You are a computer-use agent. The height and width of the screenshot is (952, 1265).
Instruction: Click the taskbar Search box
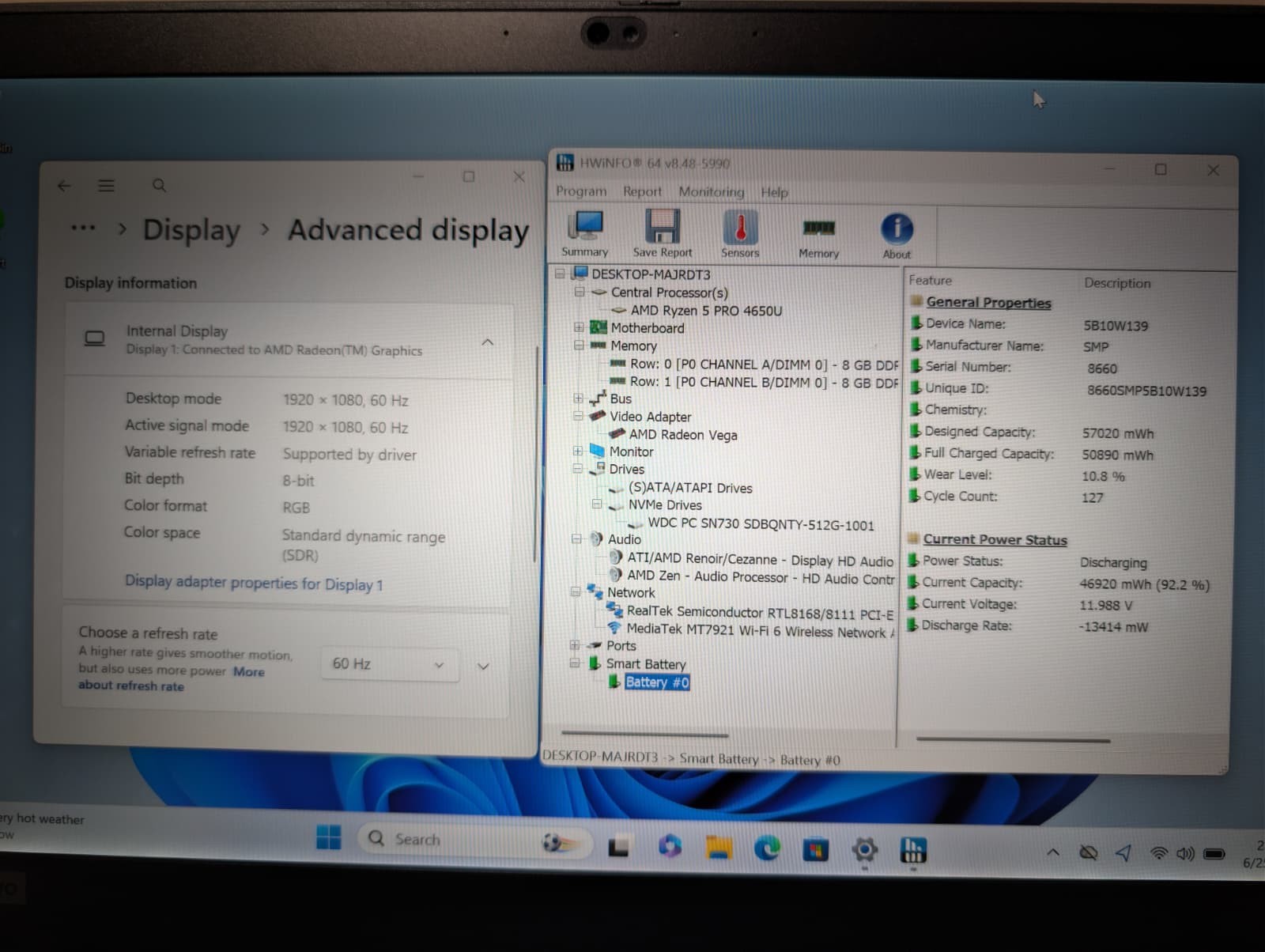point(473,841)
